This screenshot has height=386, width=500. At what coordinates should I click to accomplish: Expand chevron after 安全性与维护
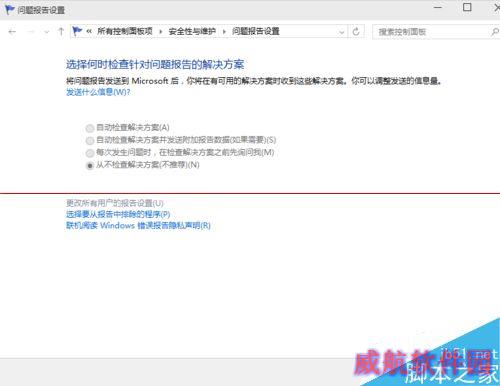(x=224, y=32)
